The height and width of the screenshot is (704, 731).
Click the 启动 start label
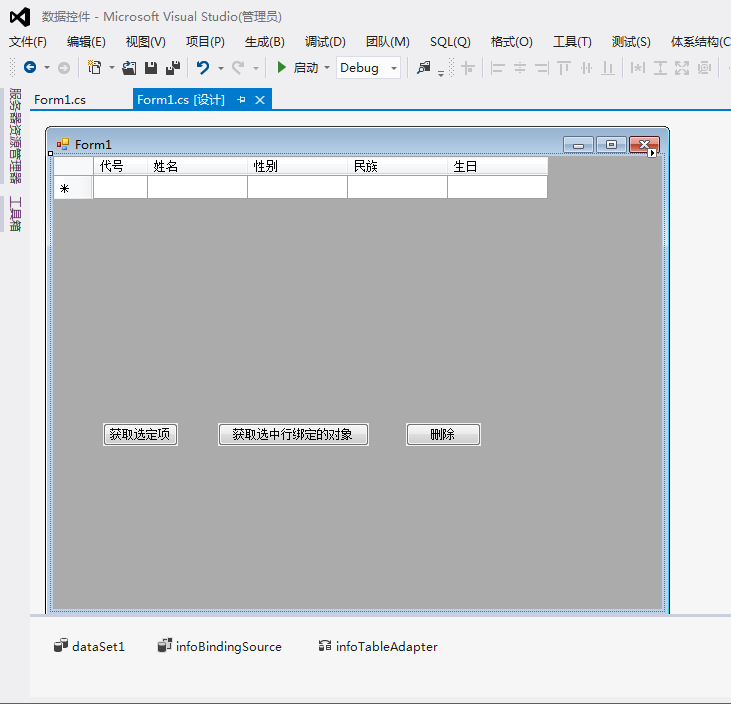coord(305,68)
